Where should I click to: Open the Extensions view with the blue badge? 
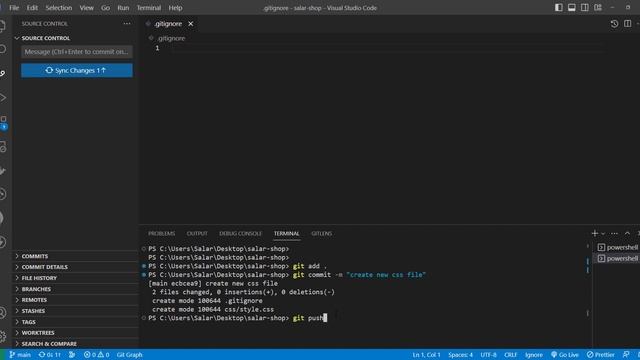[3, 122]
